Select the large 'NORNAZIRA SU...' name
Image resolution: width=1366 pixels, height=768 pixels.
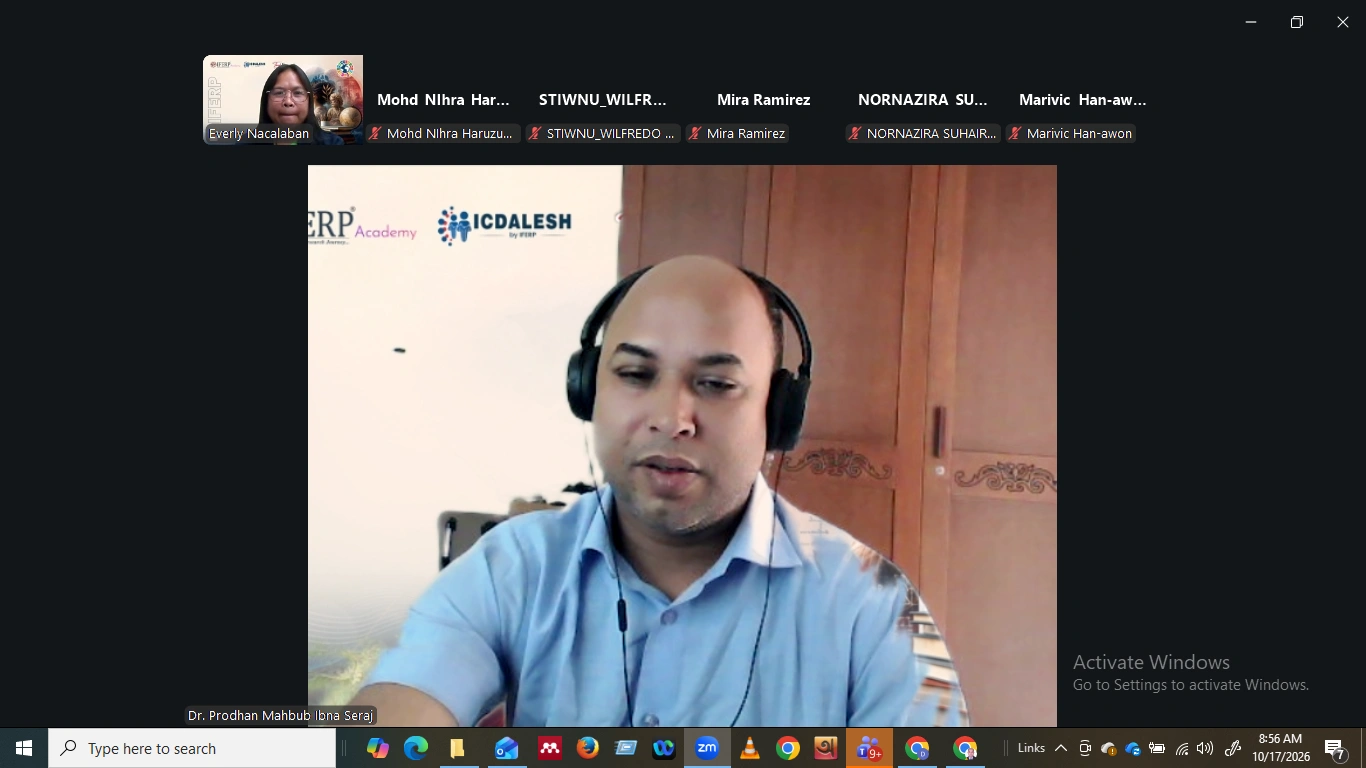click(x=923, y=100)
